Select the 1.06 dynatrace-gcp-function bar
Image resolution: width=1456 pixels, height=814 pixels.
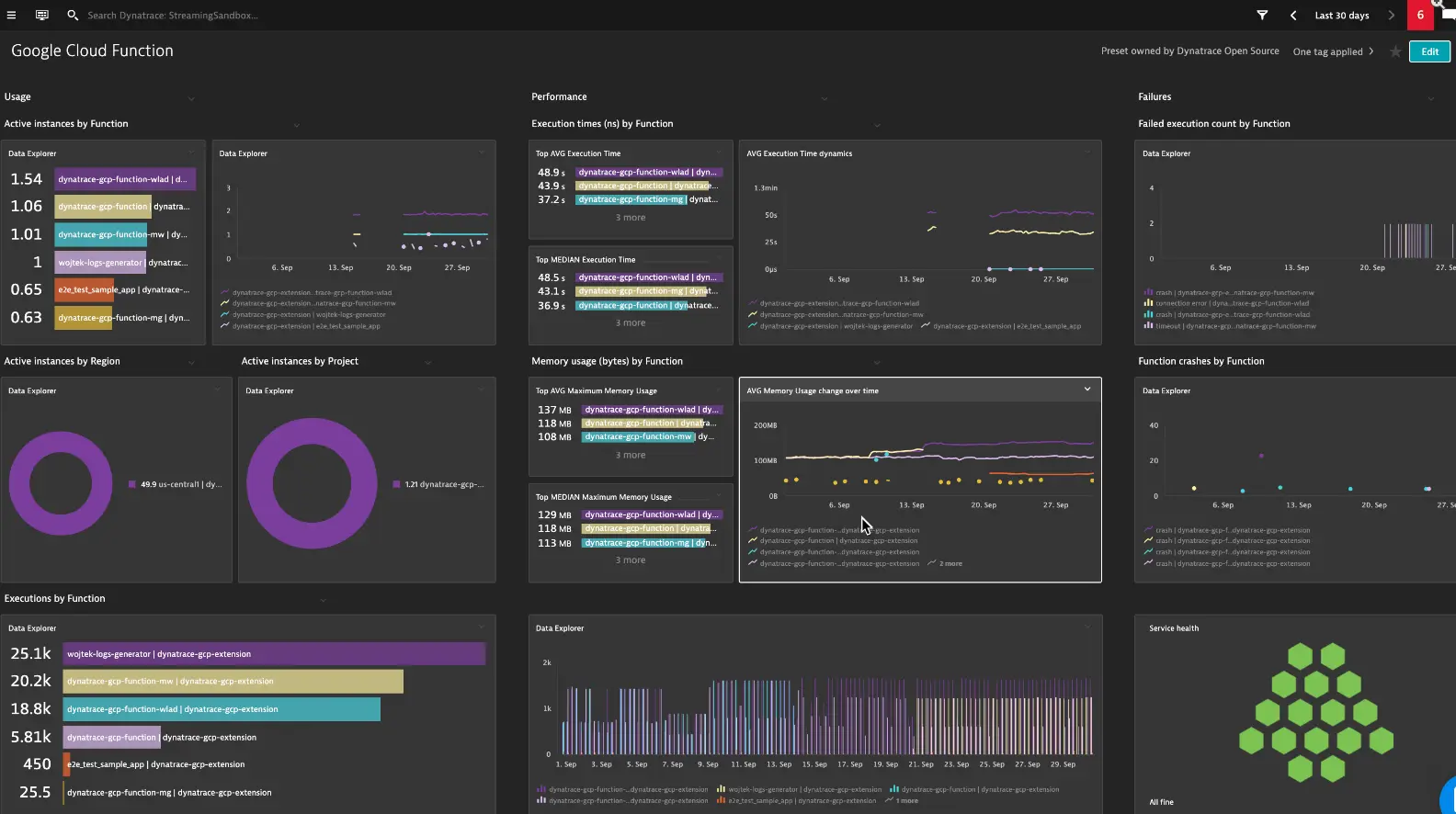[x=102, y=207]
